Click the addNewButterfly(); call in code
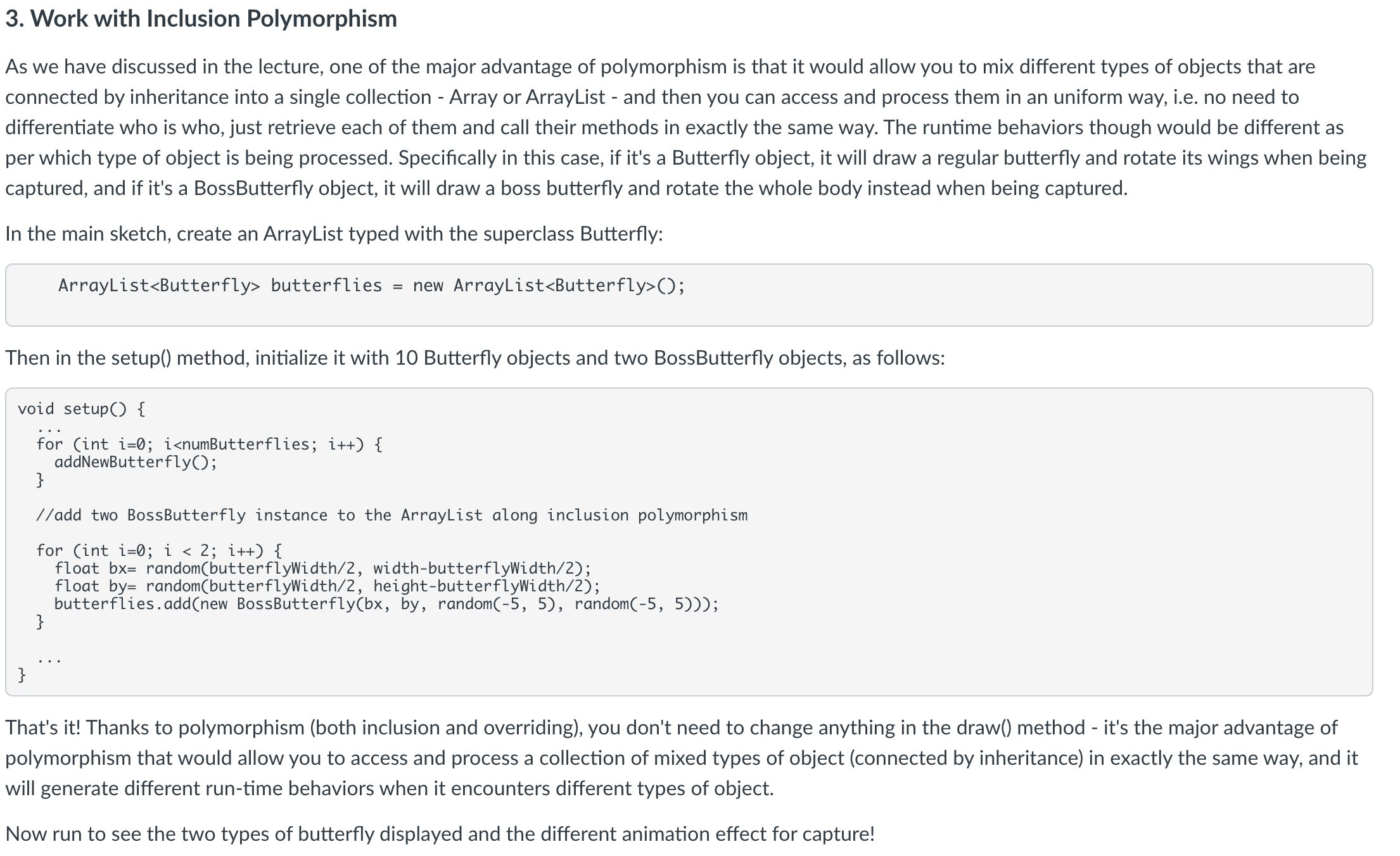The width and height of the screenshot is (1400, 856). click(x=136, y=462)
